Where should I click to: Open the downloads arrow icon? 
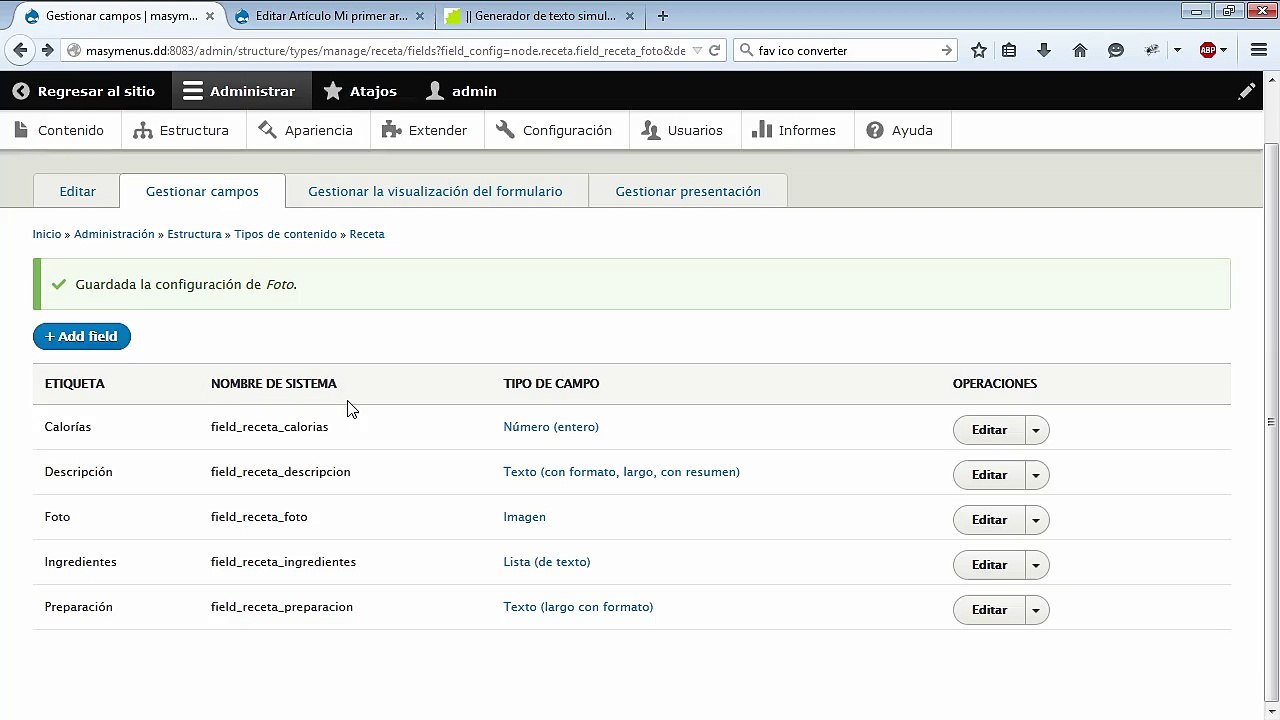(x=1044, y=51)
